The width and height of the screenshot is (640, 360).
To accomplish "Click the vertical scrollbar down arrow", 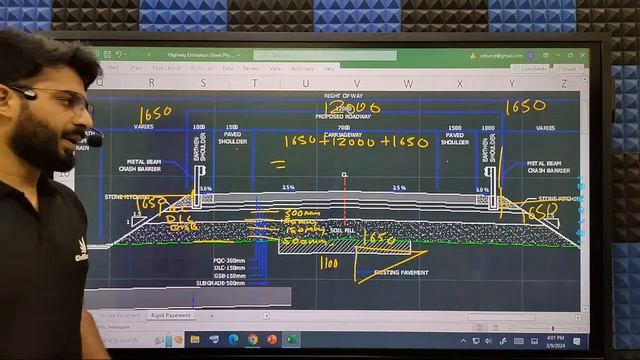I will [x=585, y=309].
